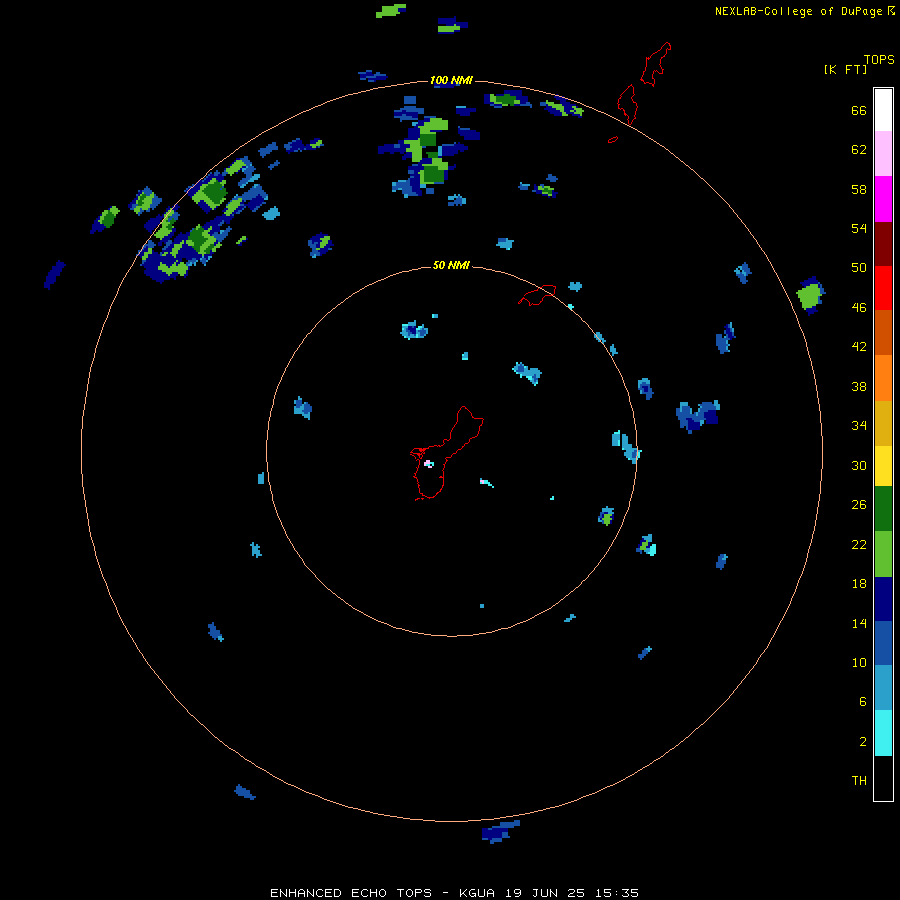Pick the light blue legend swatch
This screenshot has width=900, height=900.
(883, 688)
